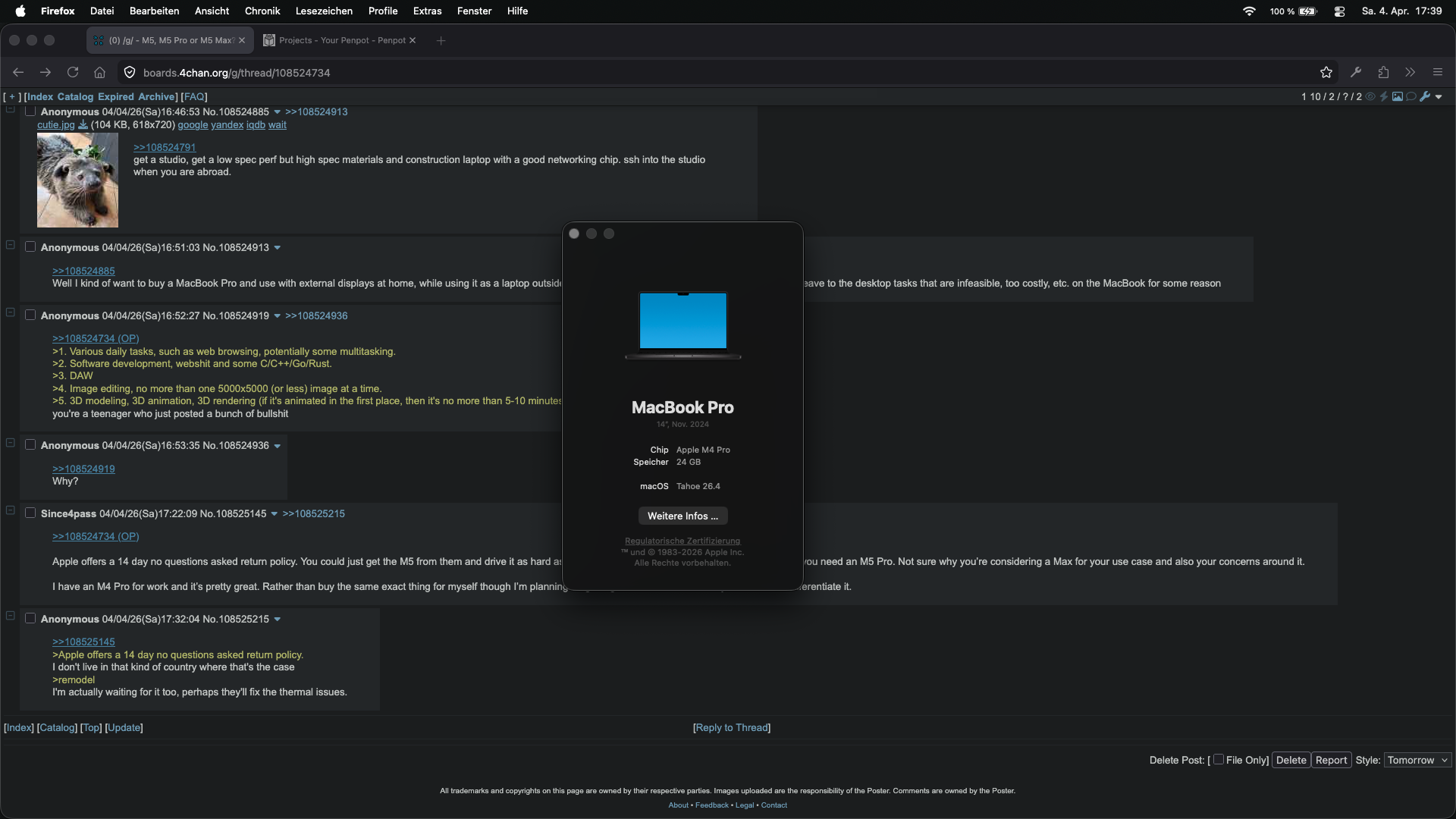Screen dimensions: 1456x819
Task: Open the post menu arrow for No.108524936
Action: click(x=278, y=446)
